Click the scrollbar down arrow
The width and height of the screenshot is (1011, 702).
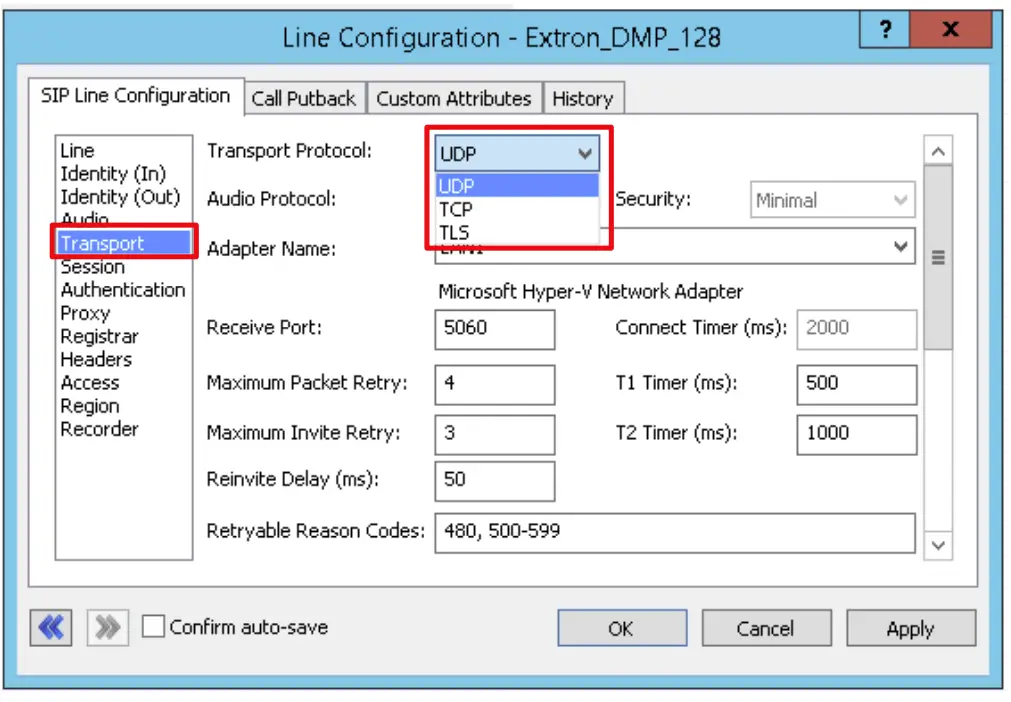click(938, 546)
